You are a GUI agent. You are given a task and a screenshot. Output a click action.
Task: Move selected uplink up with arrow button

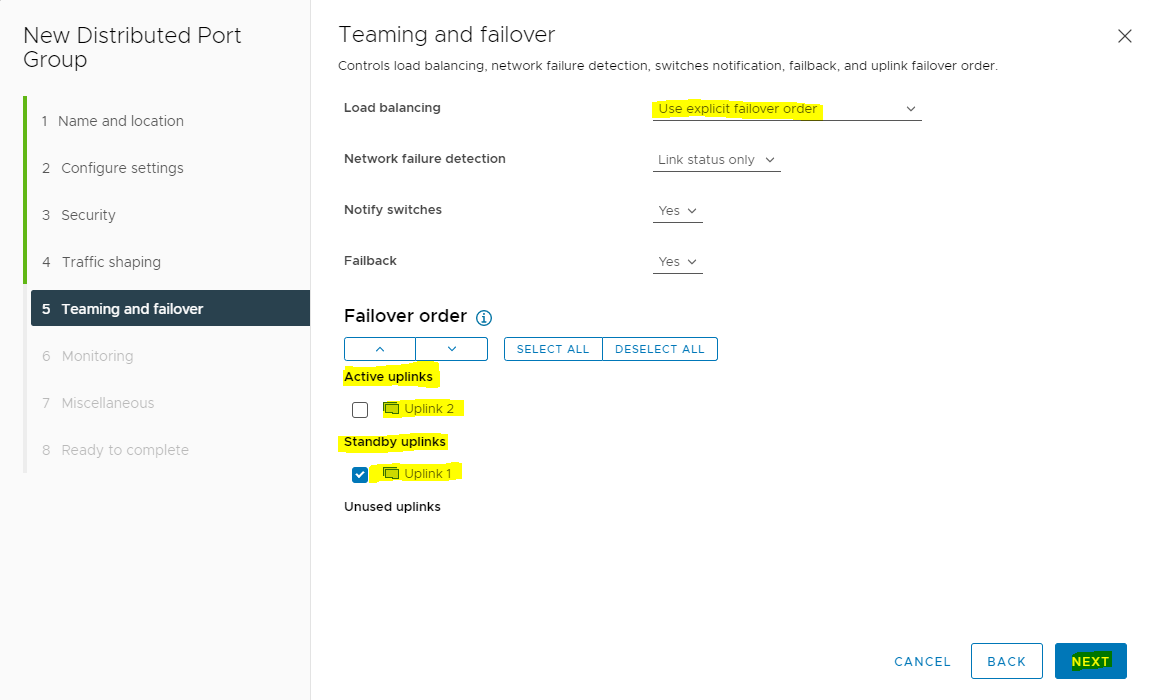coord(380,349)
